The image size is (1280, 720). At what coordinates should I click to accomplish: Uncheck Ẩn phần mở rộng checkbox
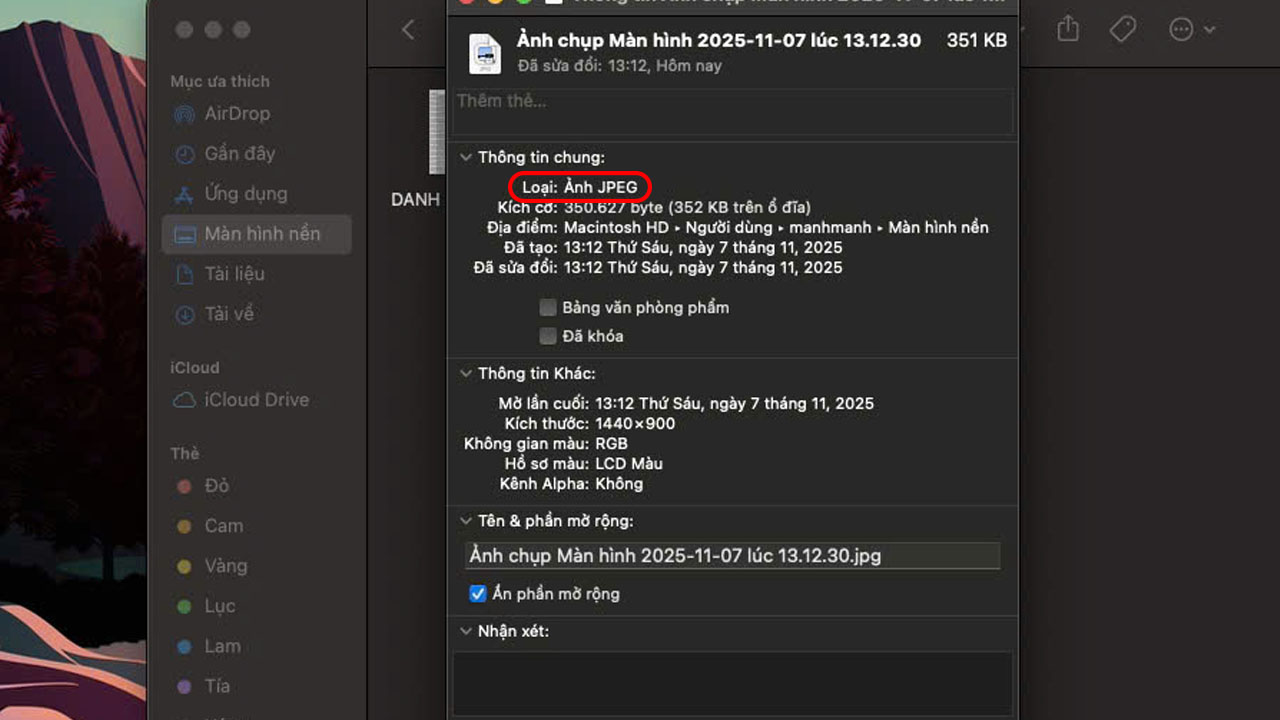click(x=478, y=594)
